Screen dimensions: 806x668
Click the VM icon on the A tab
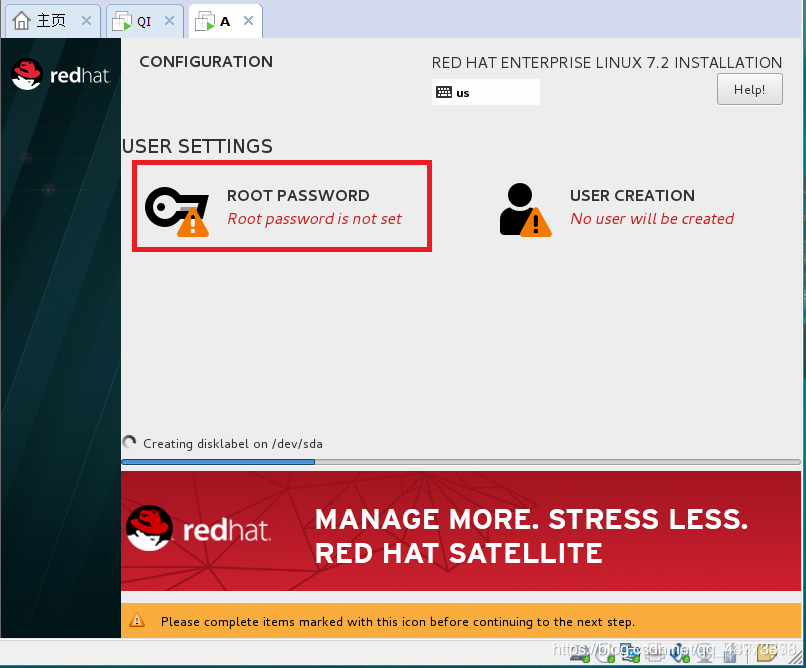coord(205,21)
